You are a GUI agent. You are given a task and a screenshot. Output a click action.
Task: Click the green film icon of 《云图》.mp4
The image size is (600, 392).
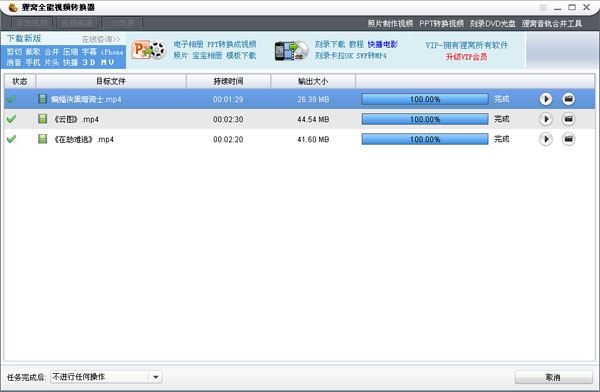point(42,119)
